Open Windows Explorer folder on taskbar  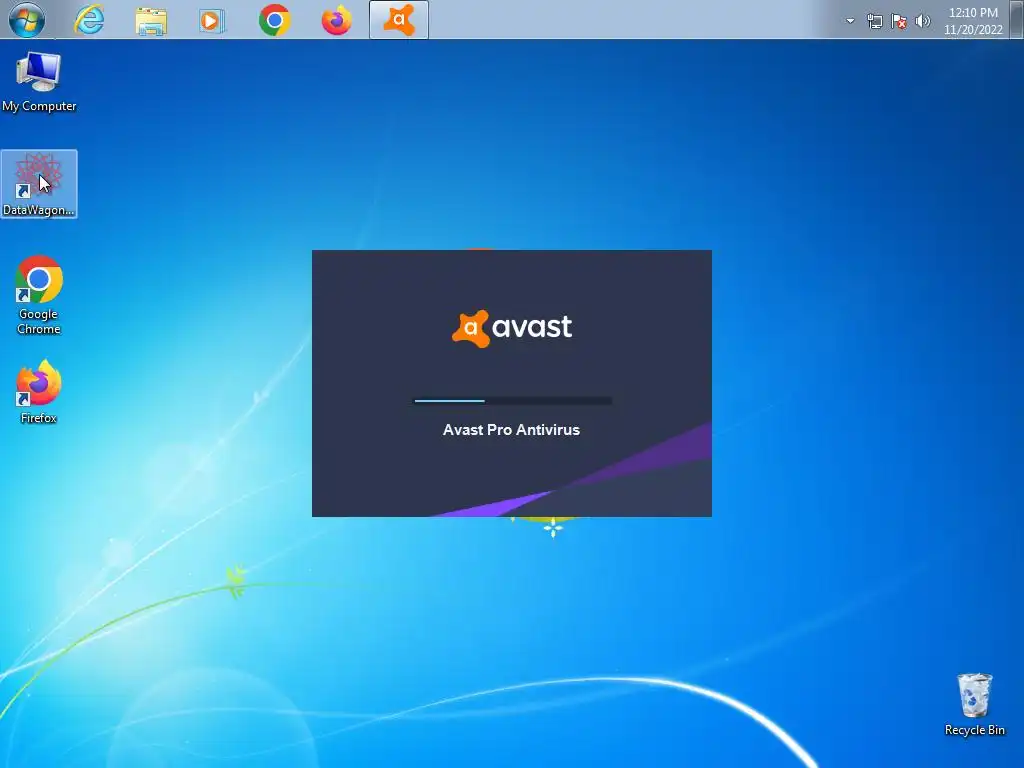[151, 21]
